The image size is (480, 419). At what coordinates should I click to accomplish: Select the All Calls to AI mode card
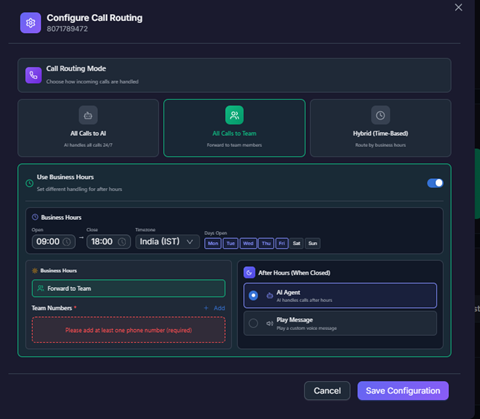88,128
